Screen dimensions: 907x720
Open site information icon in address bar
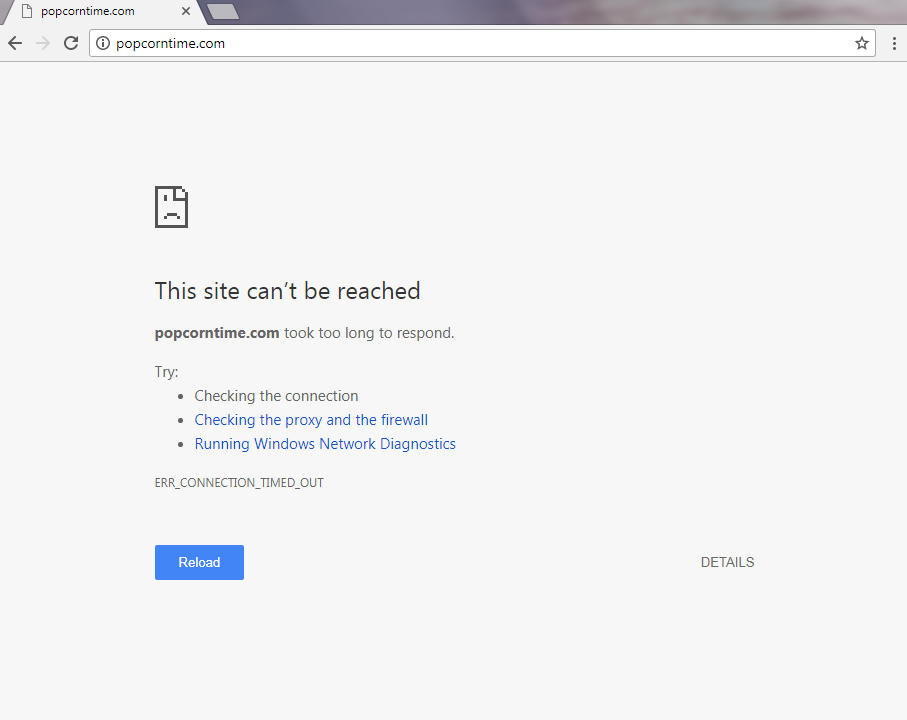103,43
